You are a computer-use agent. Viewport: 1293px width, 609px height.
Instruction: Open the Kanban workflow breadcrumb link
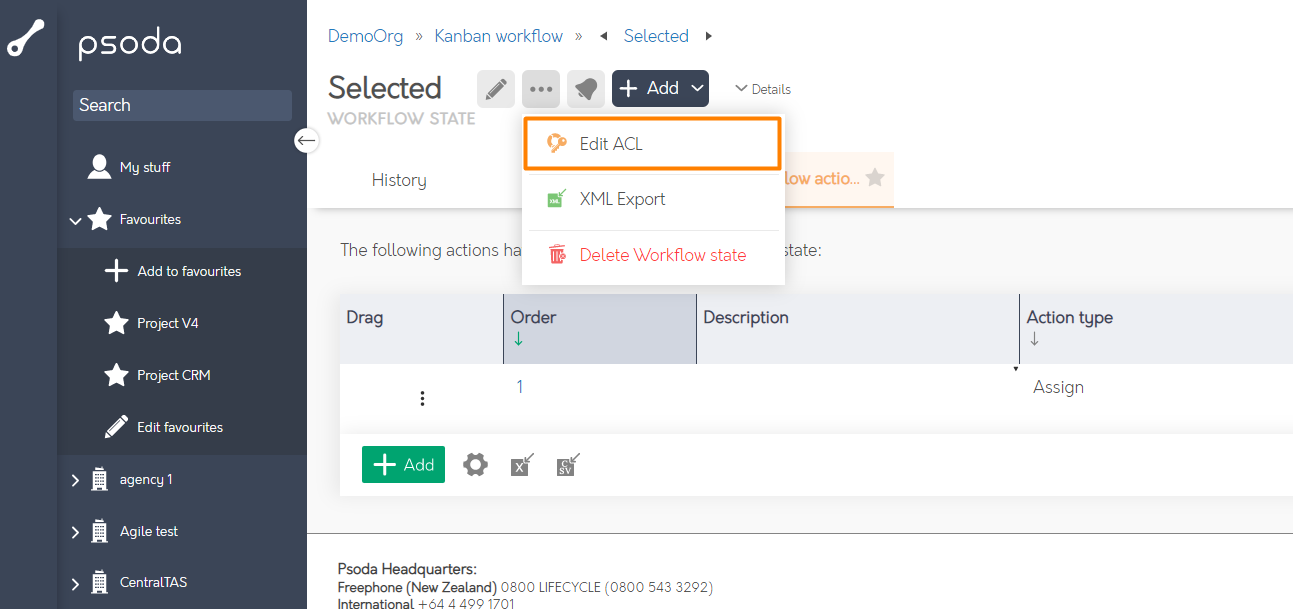coord(498,35)
